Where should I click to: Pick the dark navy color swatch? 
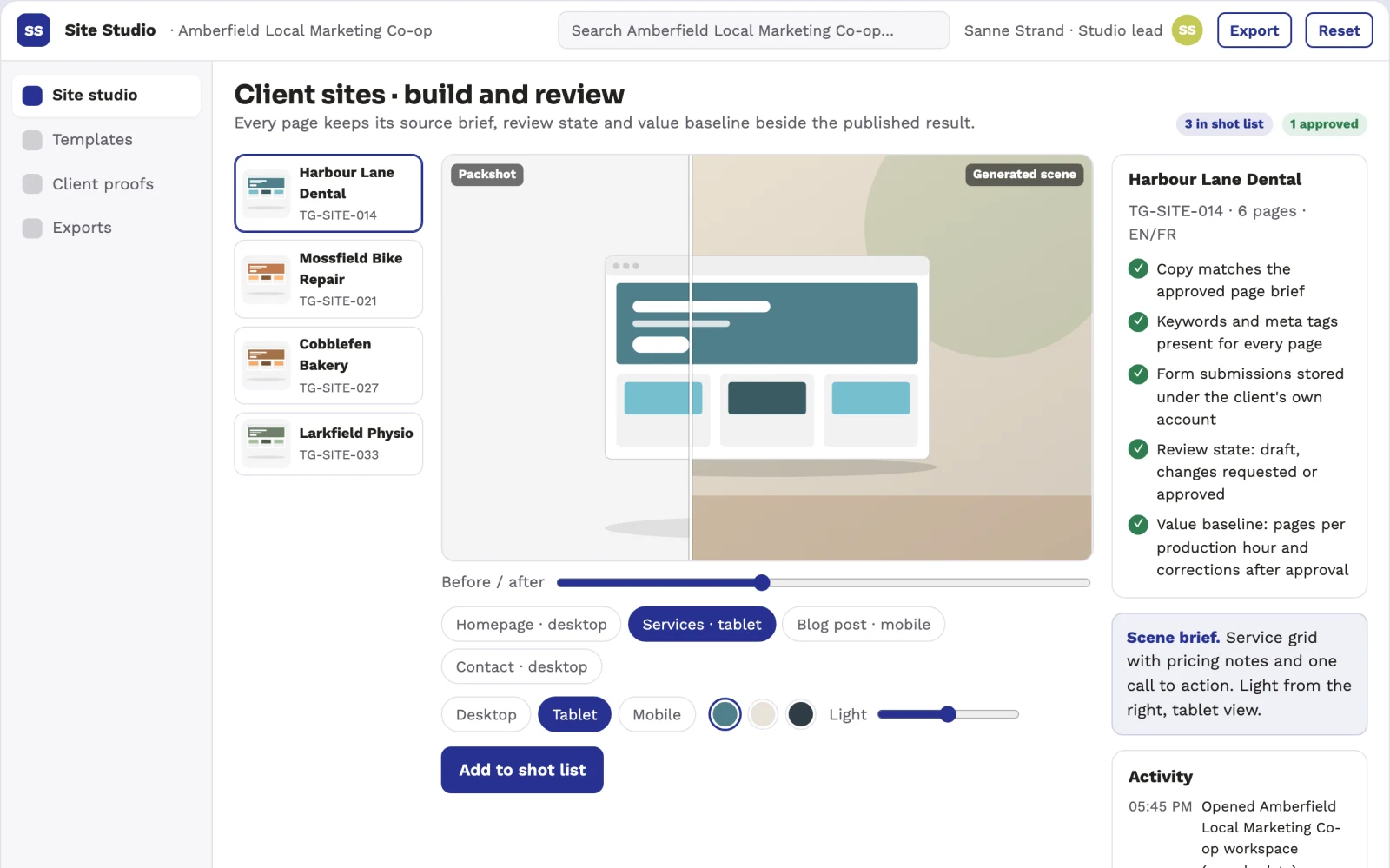tap(800, 714)
